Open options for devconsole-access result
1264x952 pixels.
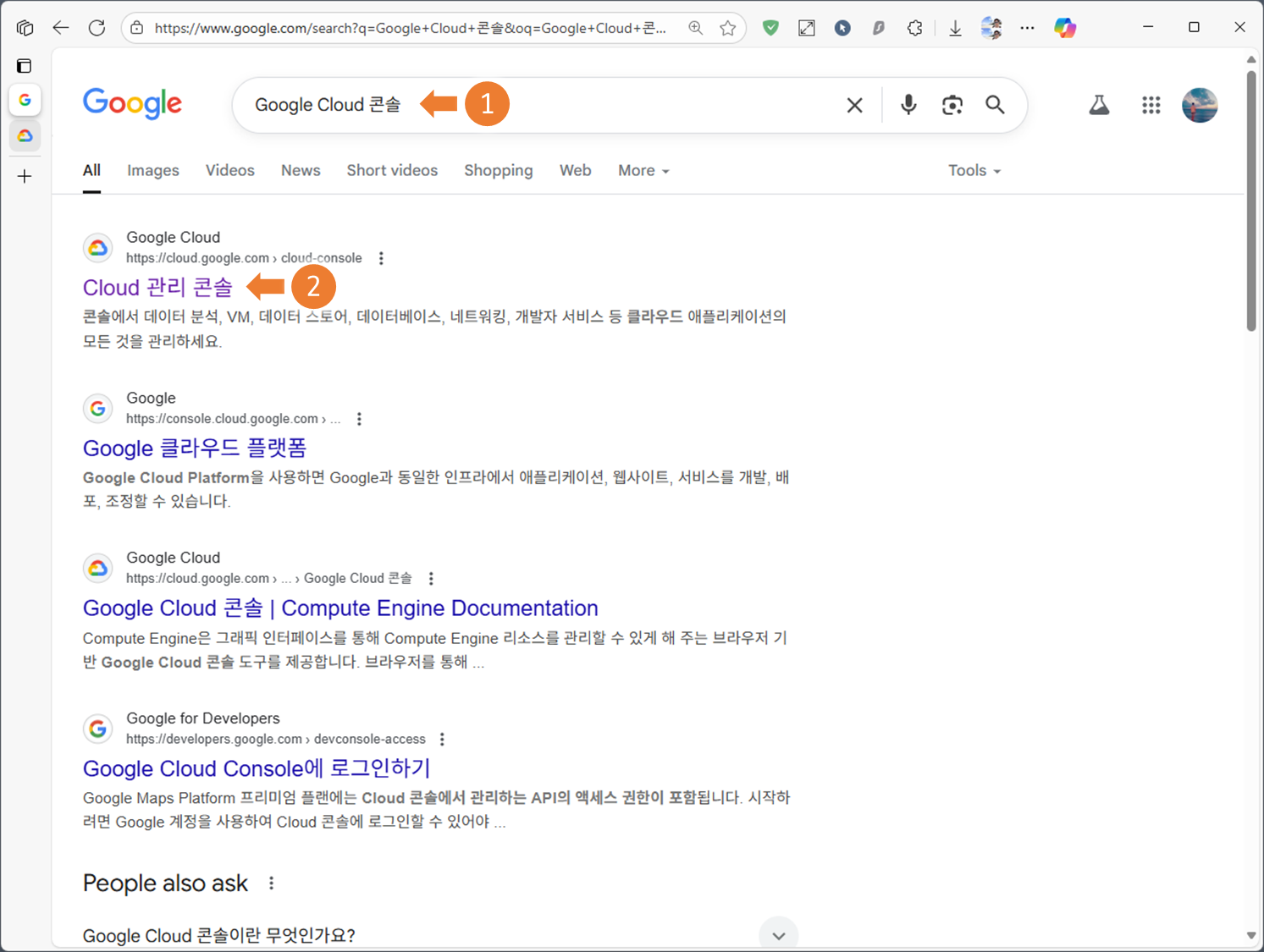tap(442, 739)
